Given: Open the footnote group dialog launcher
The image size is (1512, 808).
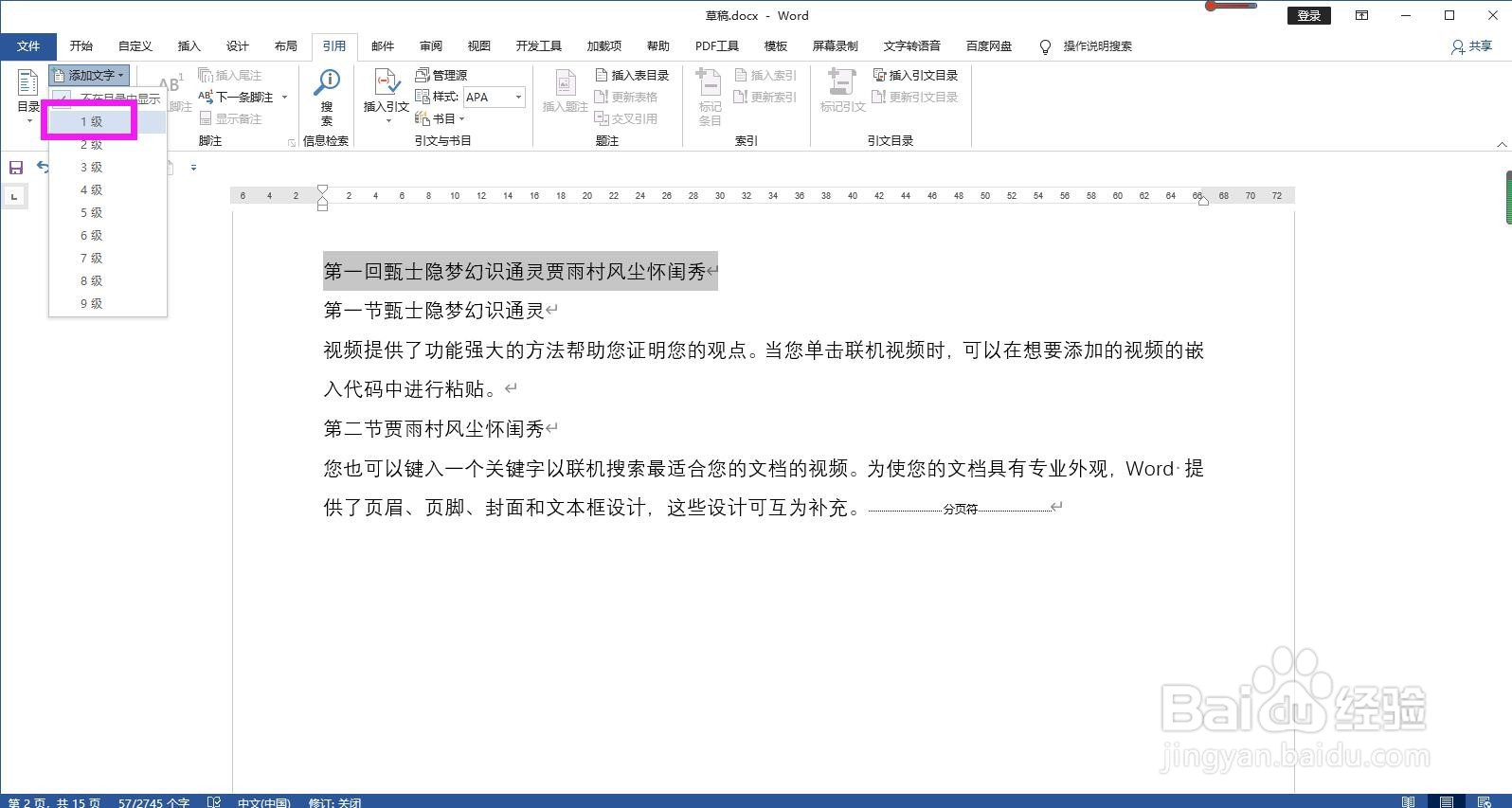Looking at the screenshot, I should (291, 142).
